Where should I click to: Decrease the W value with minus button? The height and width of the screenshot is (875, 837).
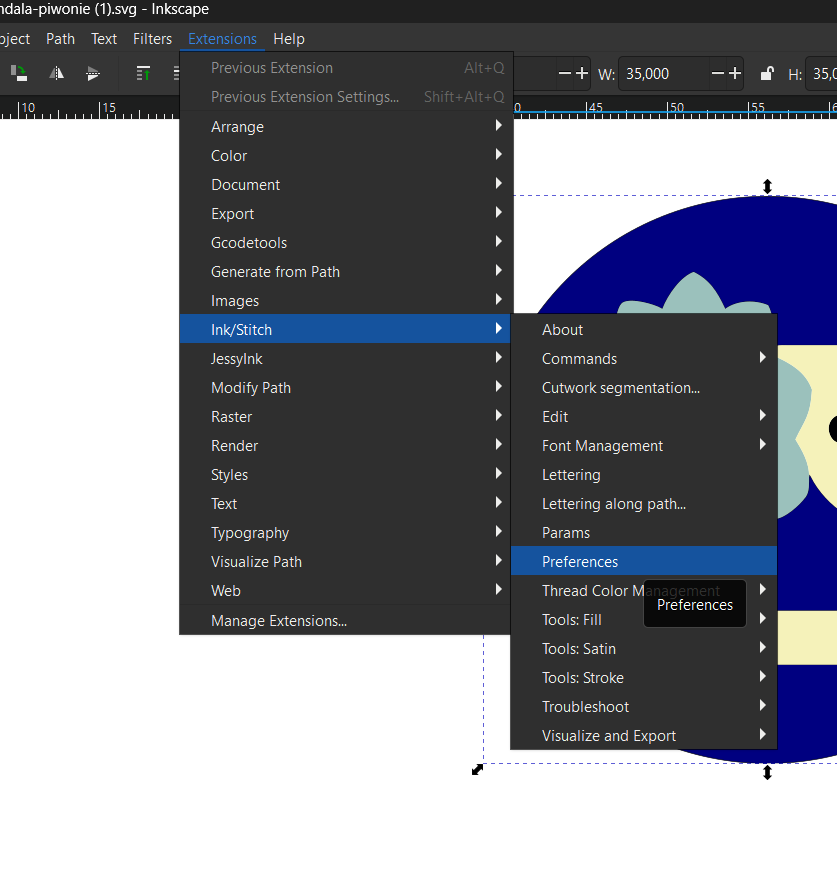718,73
